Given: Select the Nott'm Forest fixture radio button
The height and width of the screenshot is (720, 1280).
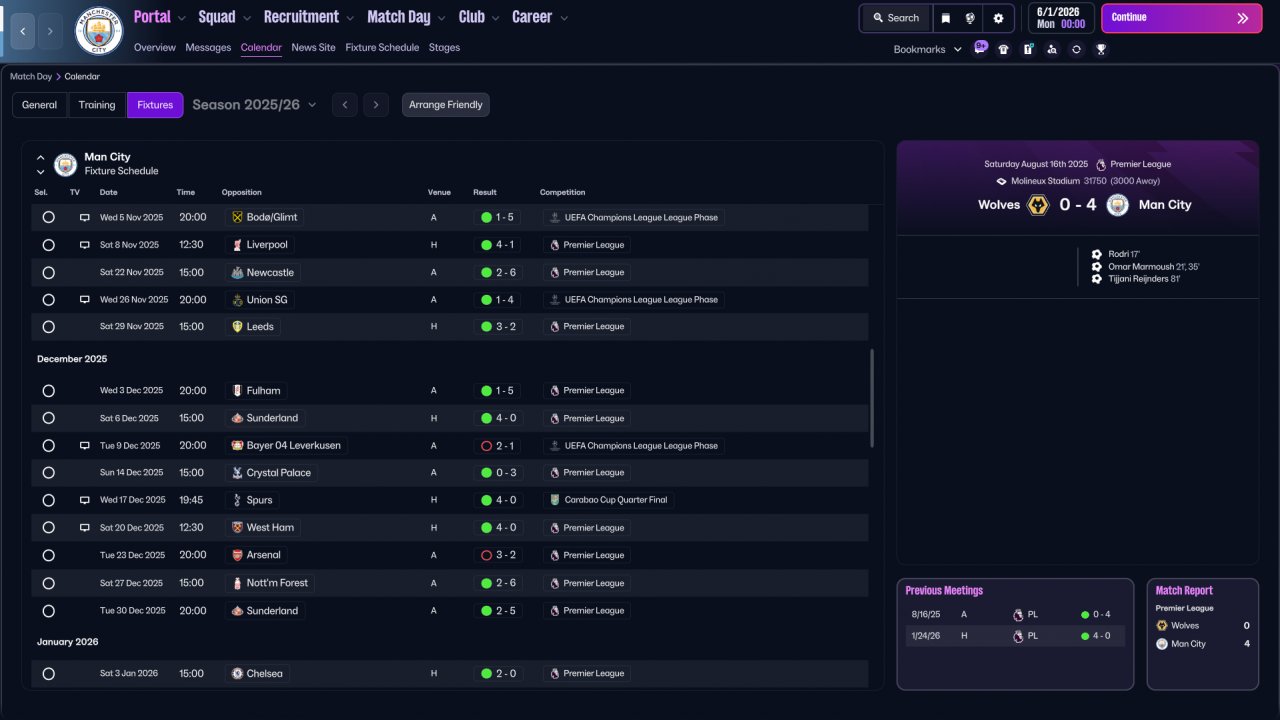Looking at the screenshot, I should (48, 583).
